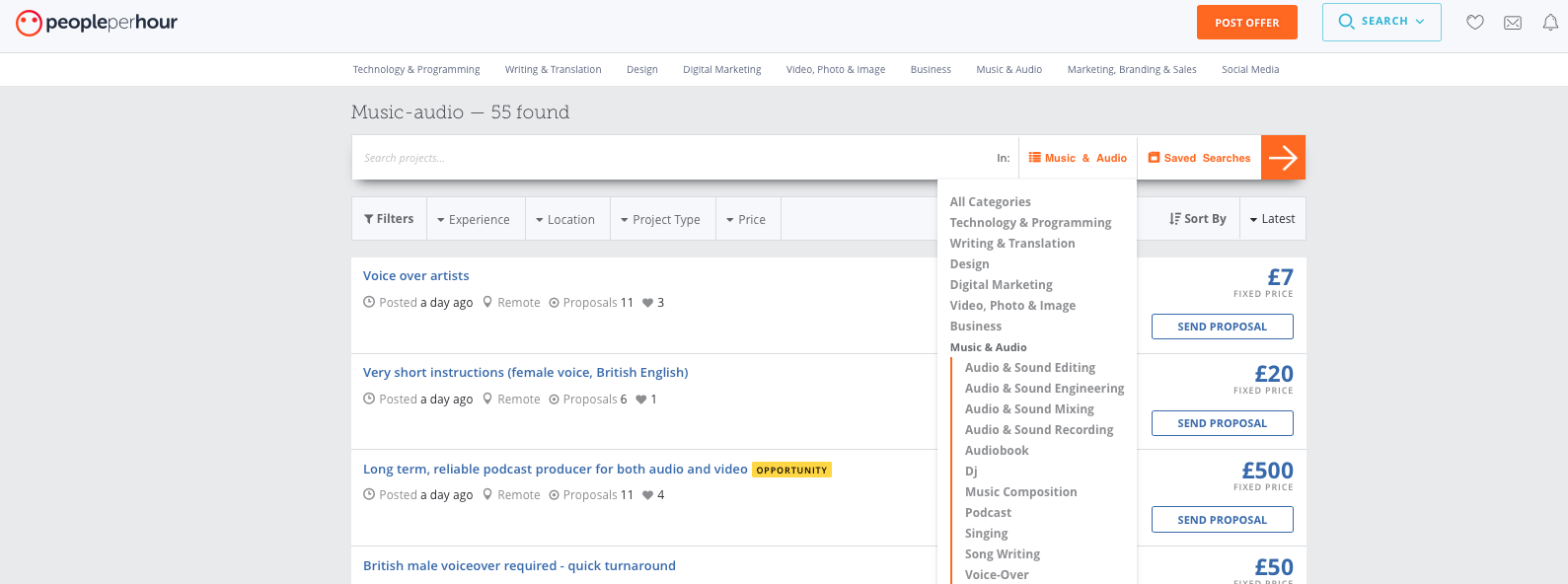
Task: Choose All Categories in the list
Action: (990, 202)
